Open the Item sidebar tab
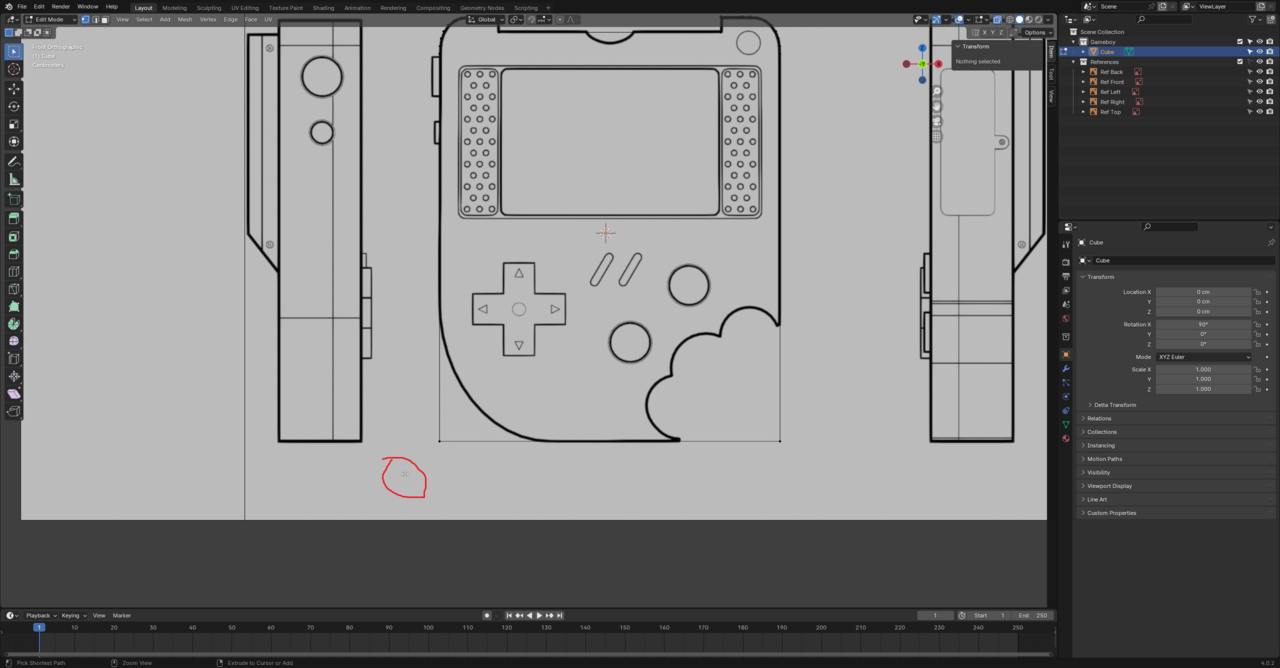1280x668 pixels. click(1051, 53)
